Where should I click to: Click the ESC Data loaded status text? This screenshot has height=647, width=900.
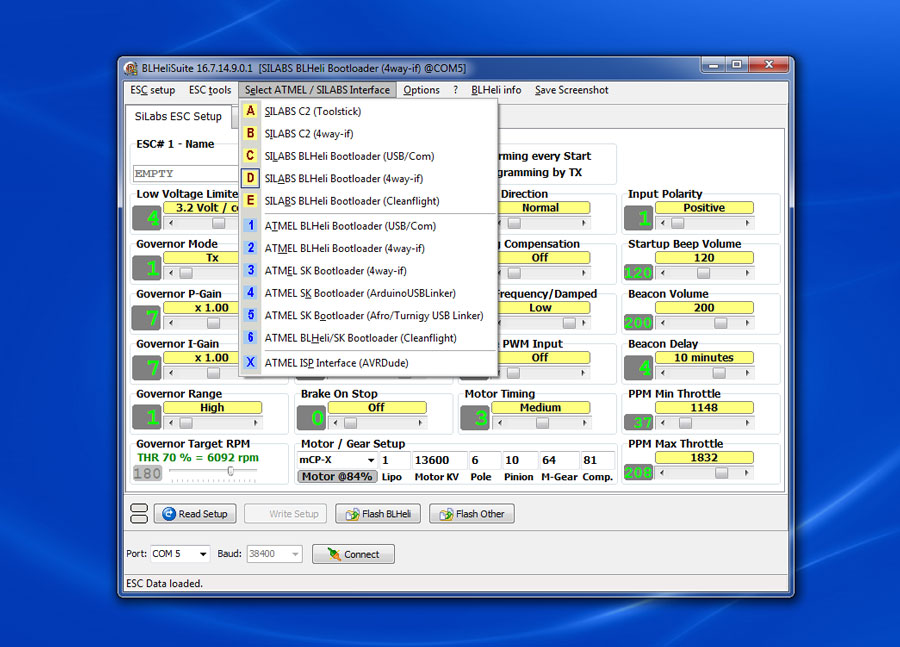point(164,583)
